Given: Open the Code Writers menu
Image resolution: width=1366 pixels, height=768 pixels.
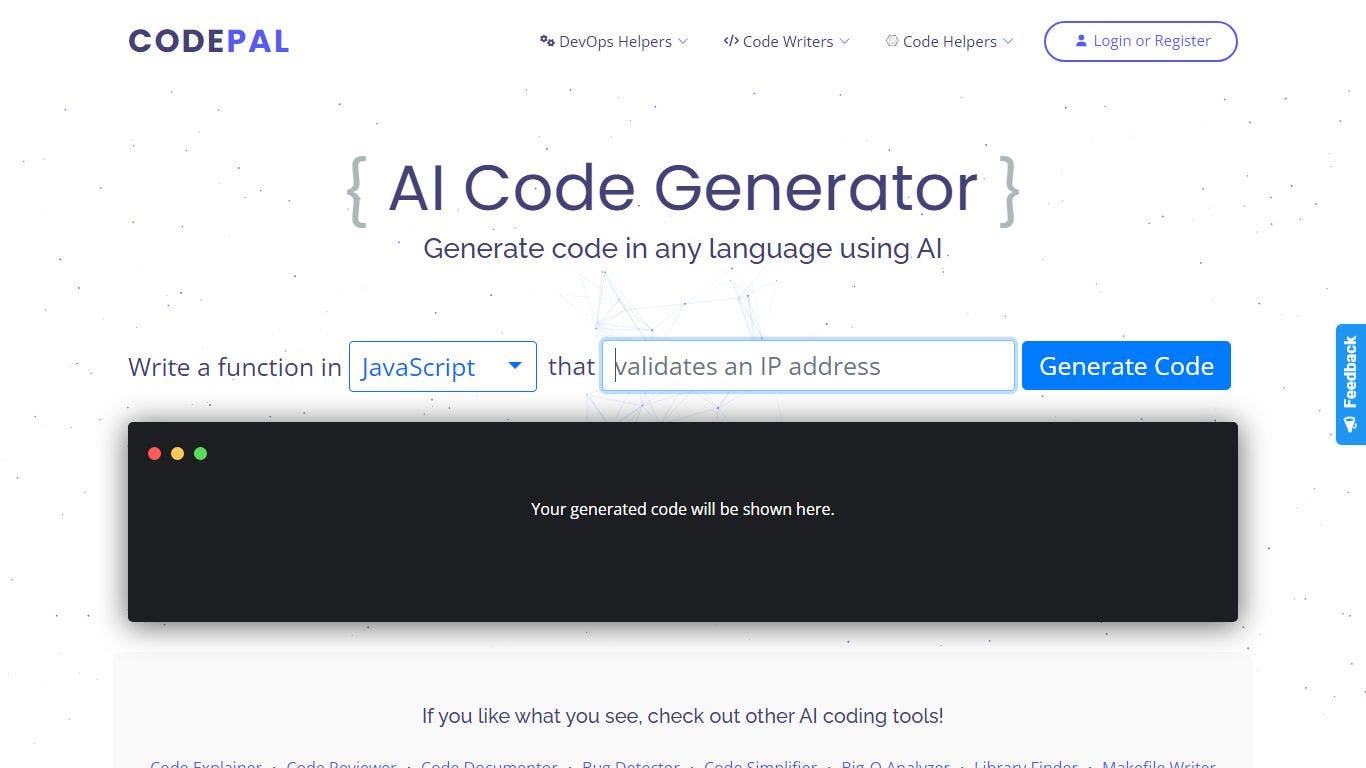Looking at the screenshot, I should (x=787, y=42).
